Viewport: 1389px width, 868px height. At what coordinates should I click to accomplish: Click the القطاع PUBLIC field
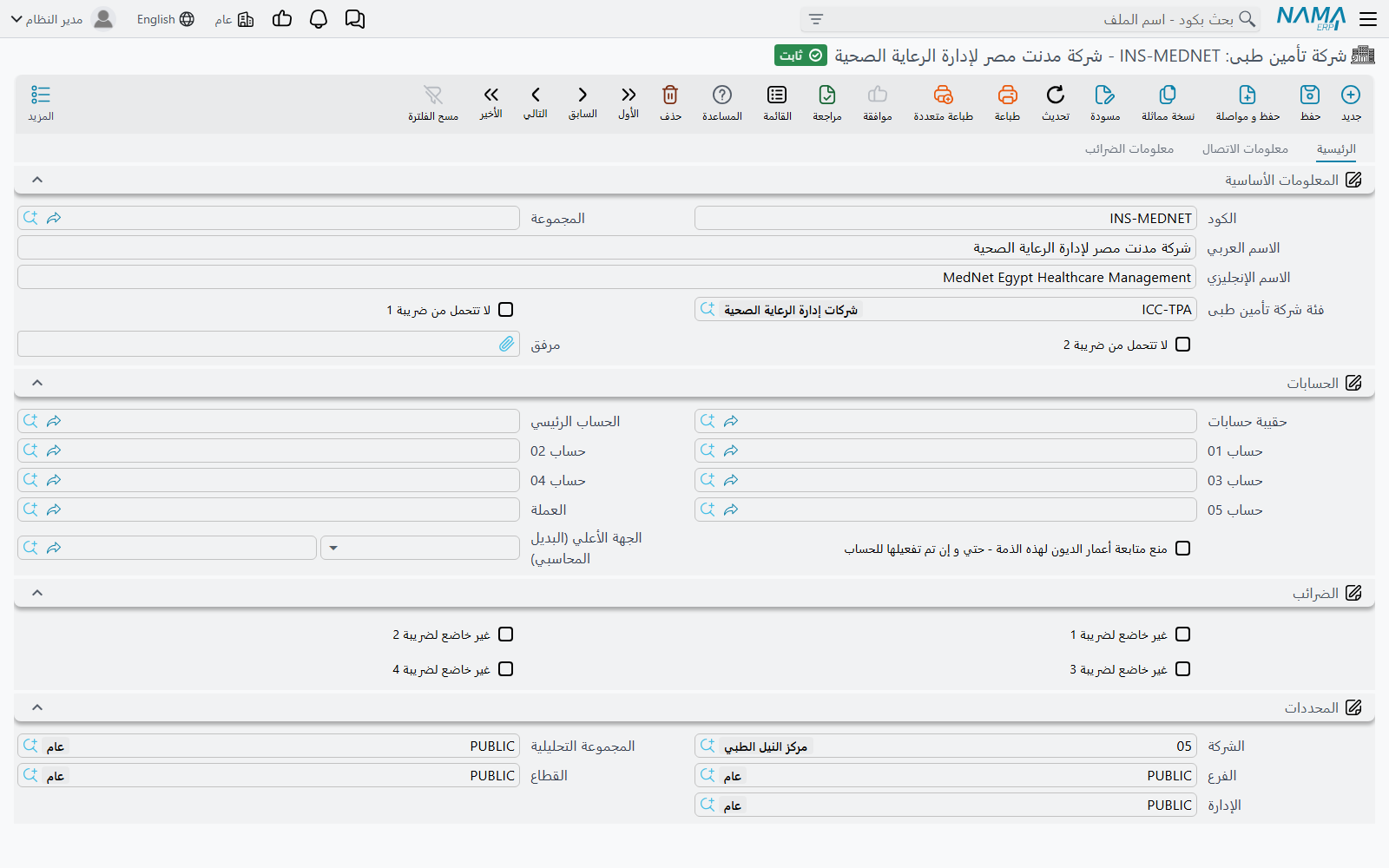(268, 775)
